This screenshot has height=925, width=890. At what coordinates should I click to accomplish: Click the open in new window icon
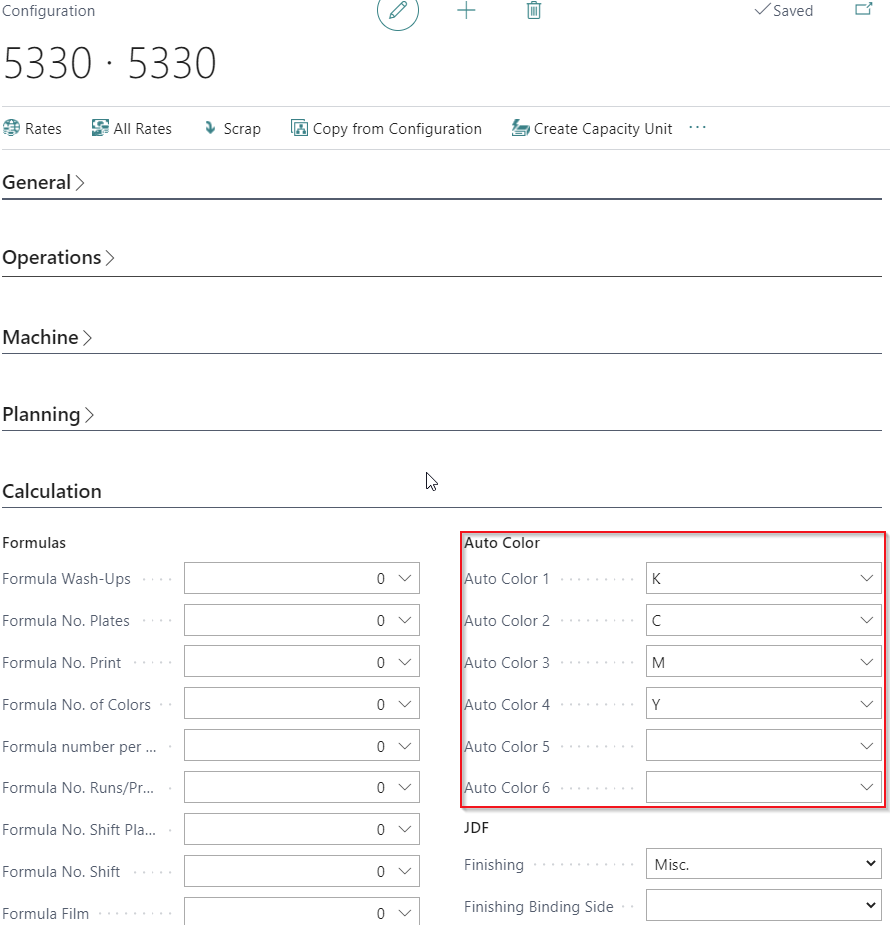coord(863,10)
